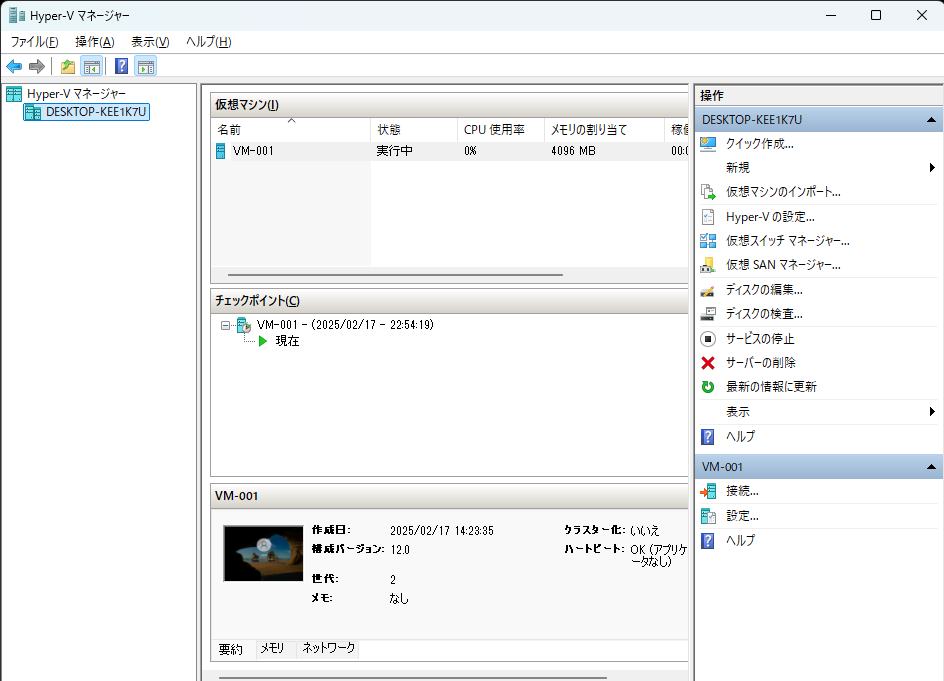
Task: Sort by the 状態 column header
Action: pyautogui.click(x=414, y=129)
